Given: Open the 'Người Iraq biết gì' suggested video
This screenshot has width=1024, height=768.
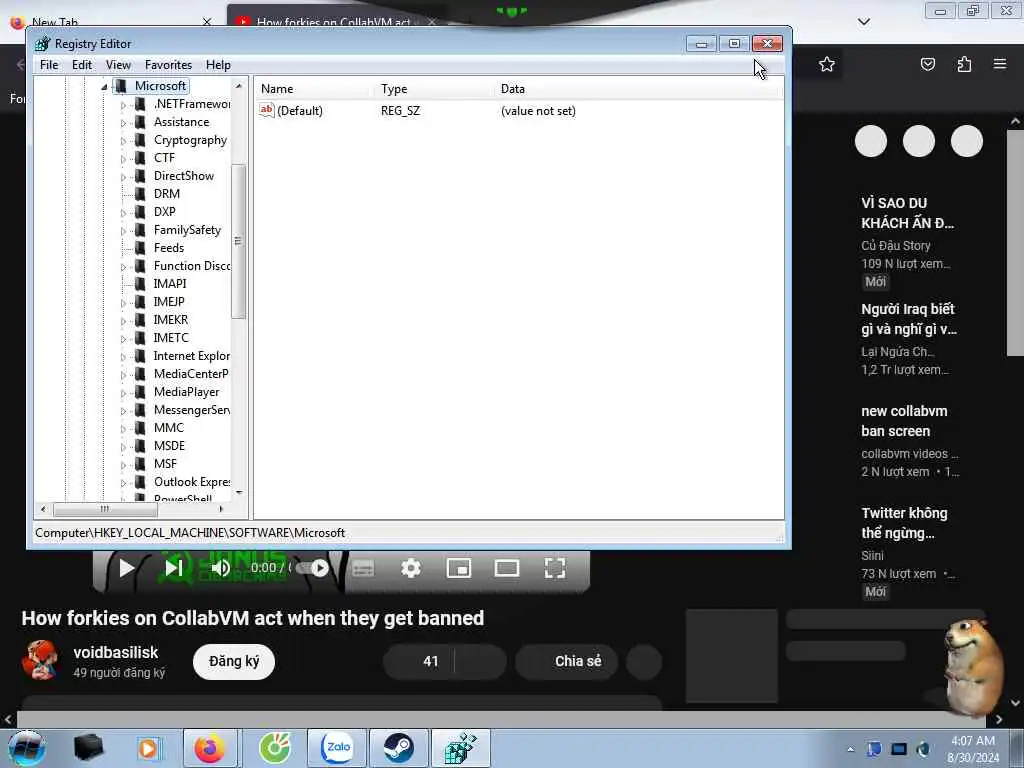Looking at the screenshot, I should click(x=908, y=319).
